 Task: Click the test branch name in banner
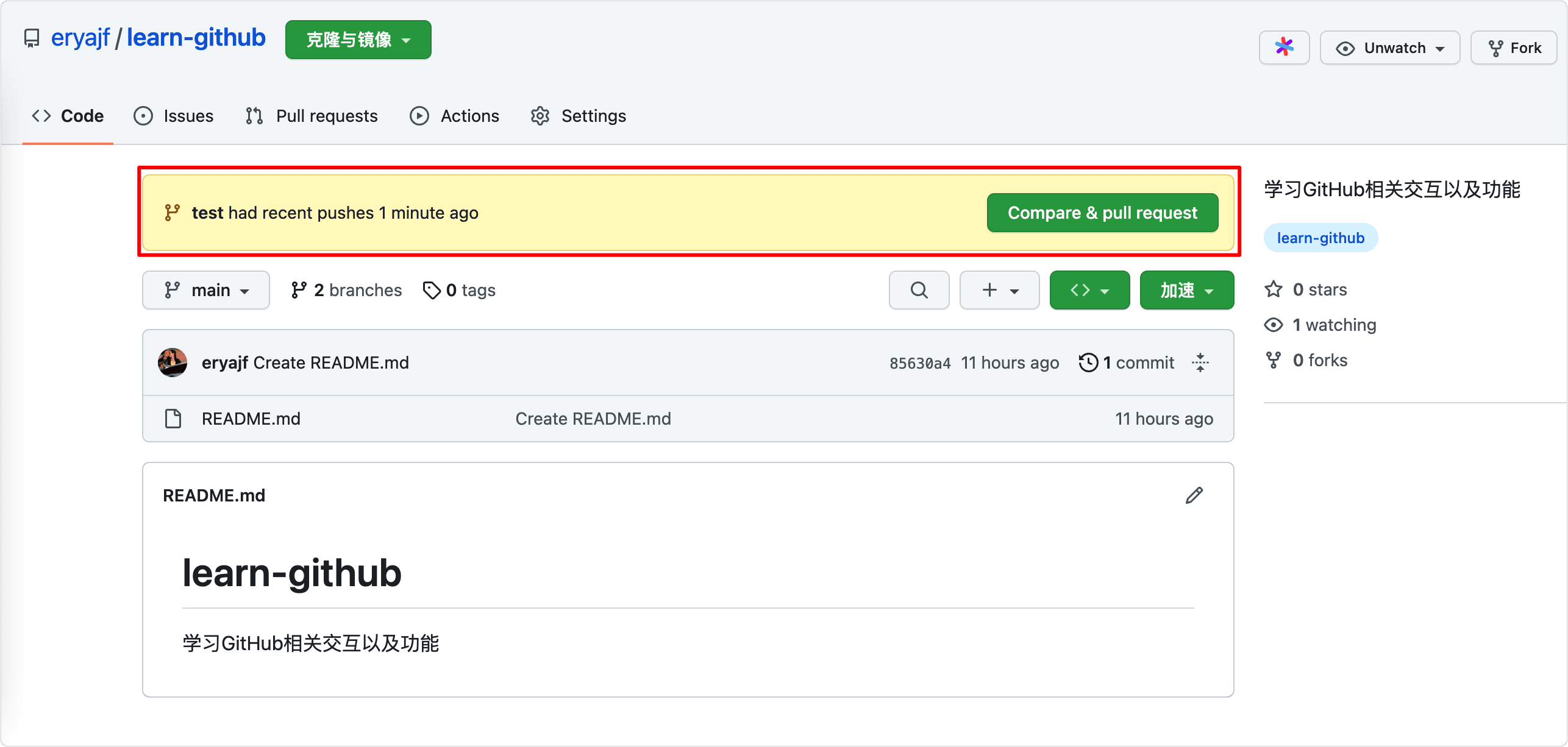coord(207,213)
